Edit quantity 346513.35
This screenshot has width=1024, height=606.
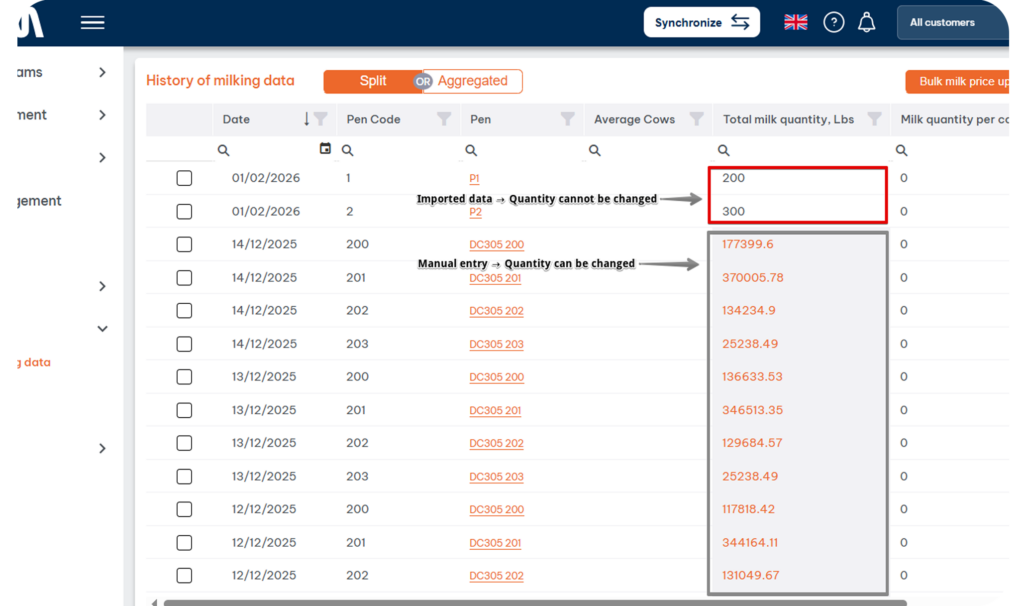click(x=752, y=410)
